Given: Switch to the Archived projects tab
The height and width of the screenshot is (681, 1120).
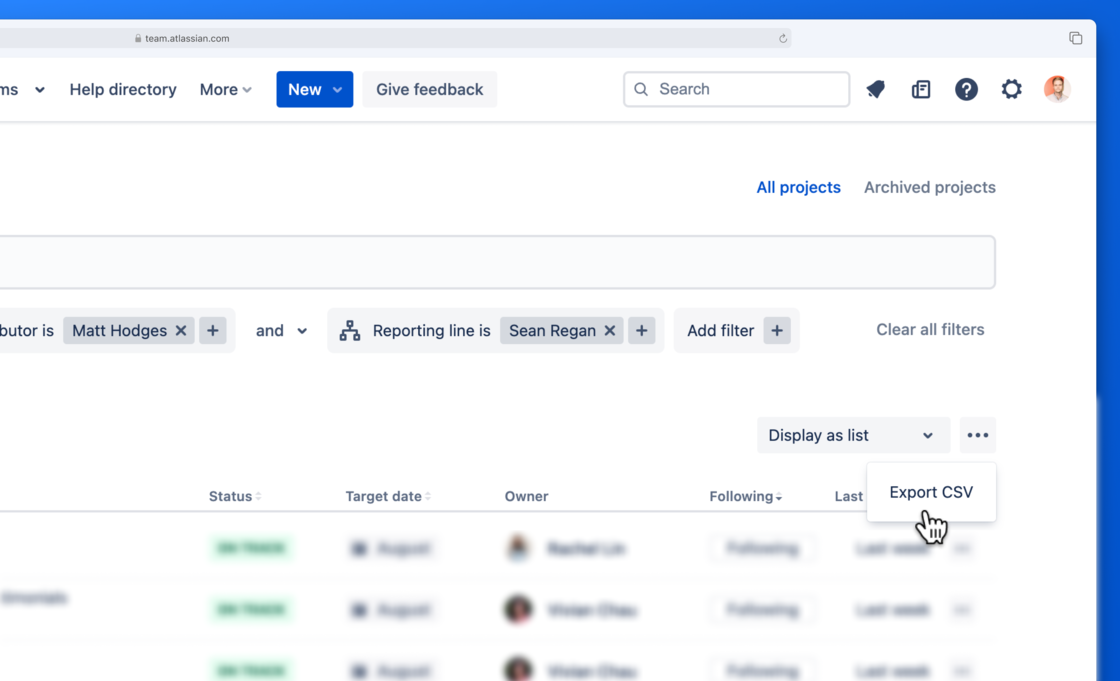Looking at the screenshot, I should coord(928,187).
